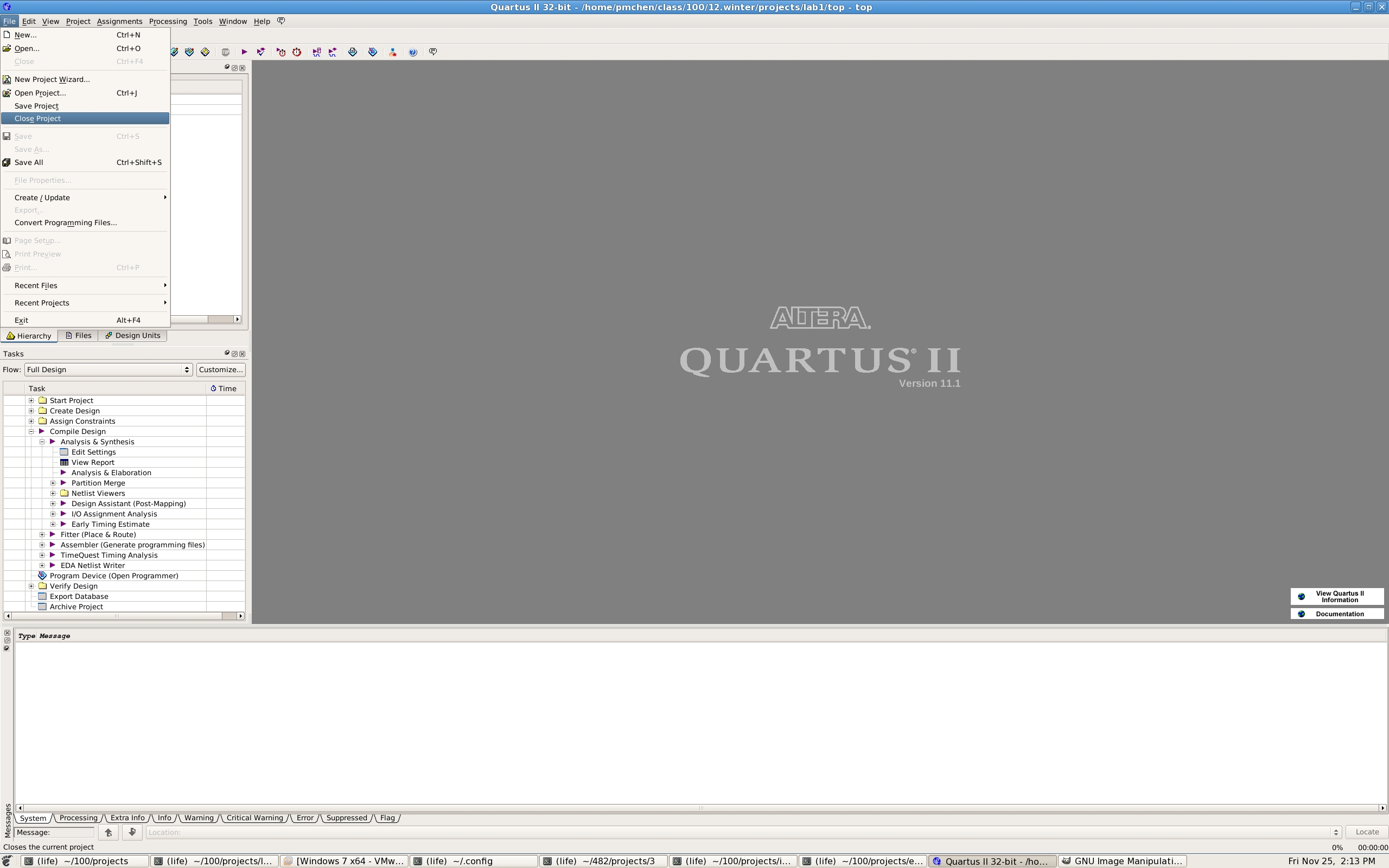Open the Processing menu
Viewport: 1389px width, 868px height.
pos(168,21)
